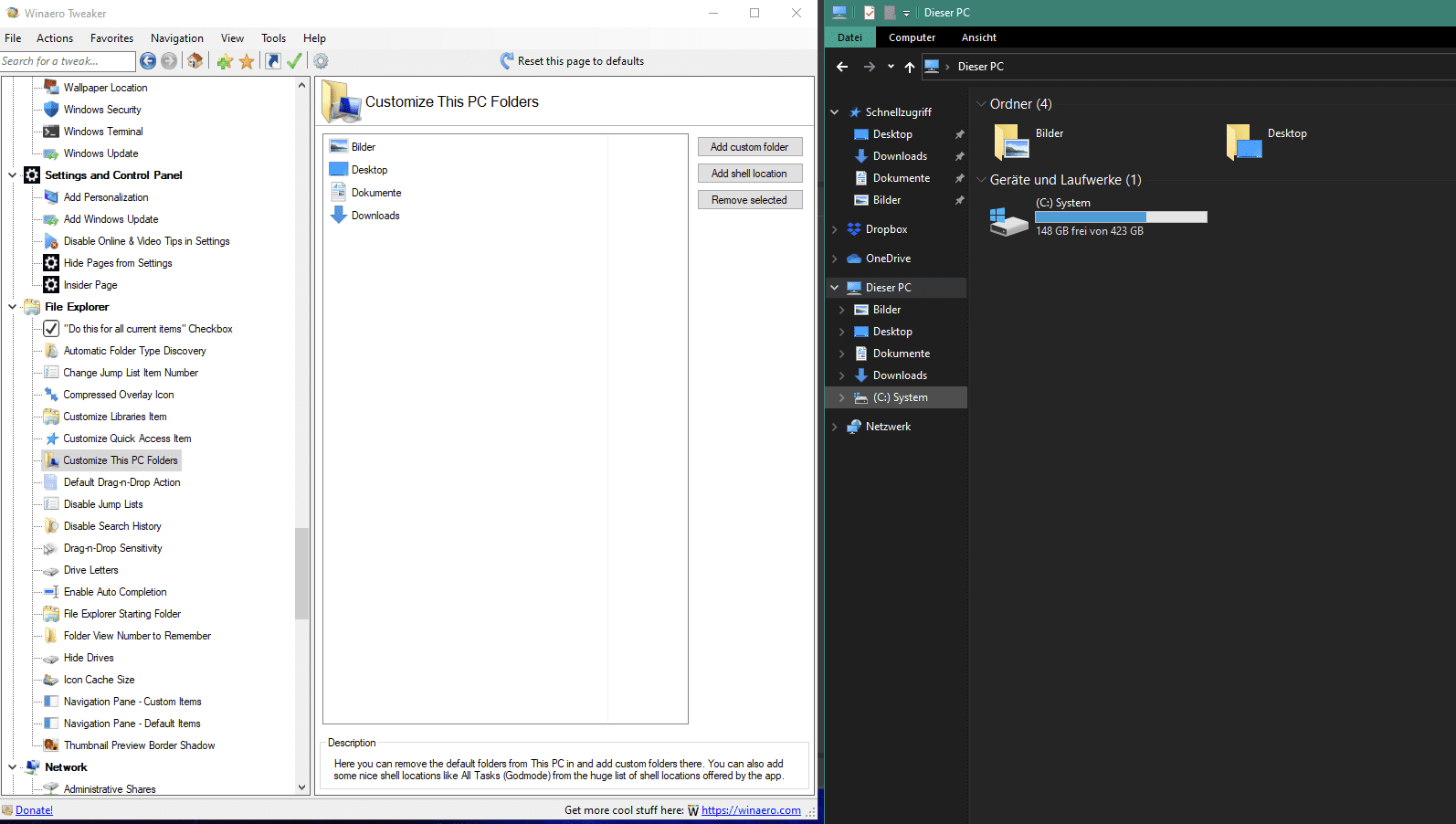This screenshot has height=824, width=1456.
Task: Open the File menu in Winaero Tweaker
Action: (x=13, y=38)
